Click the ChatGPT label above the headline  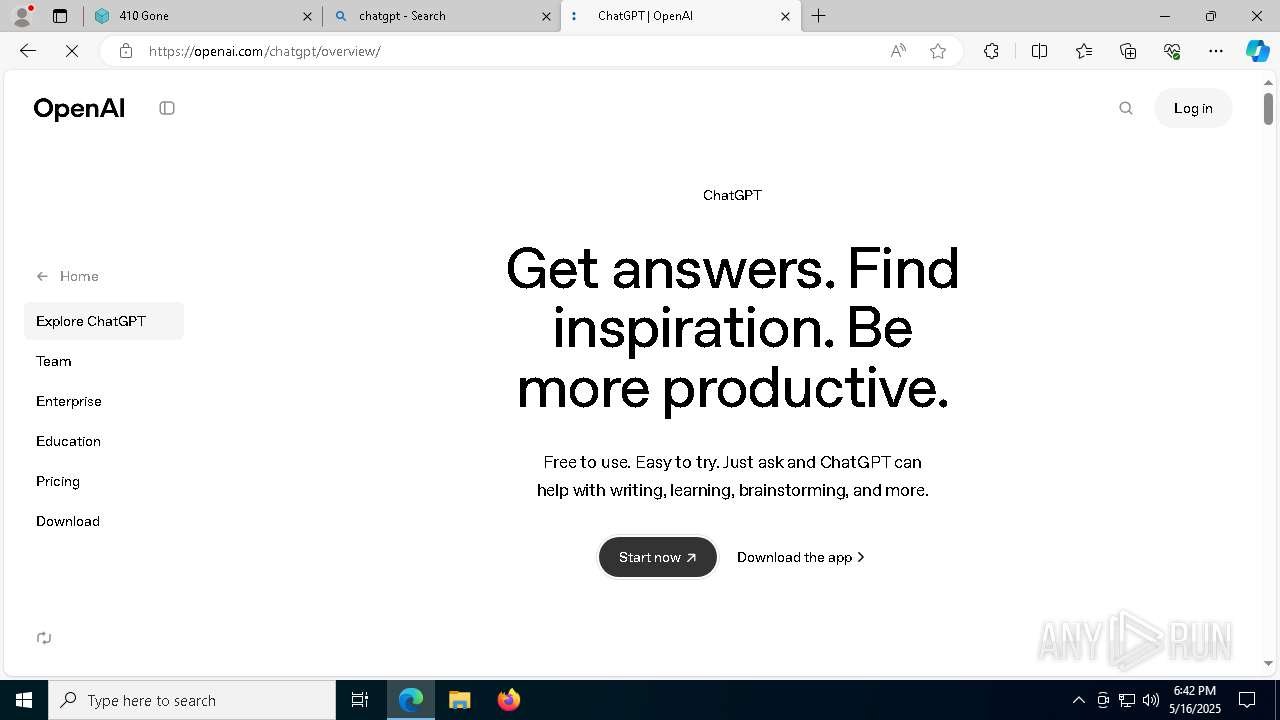pos(732,195)
